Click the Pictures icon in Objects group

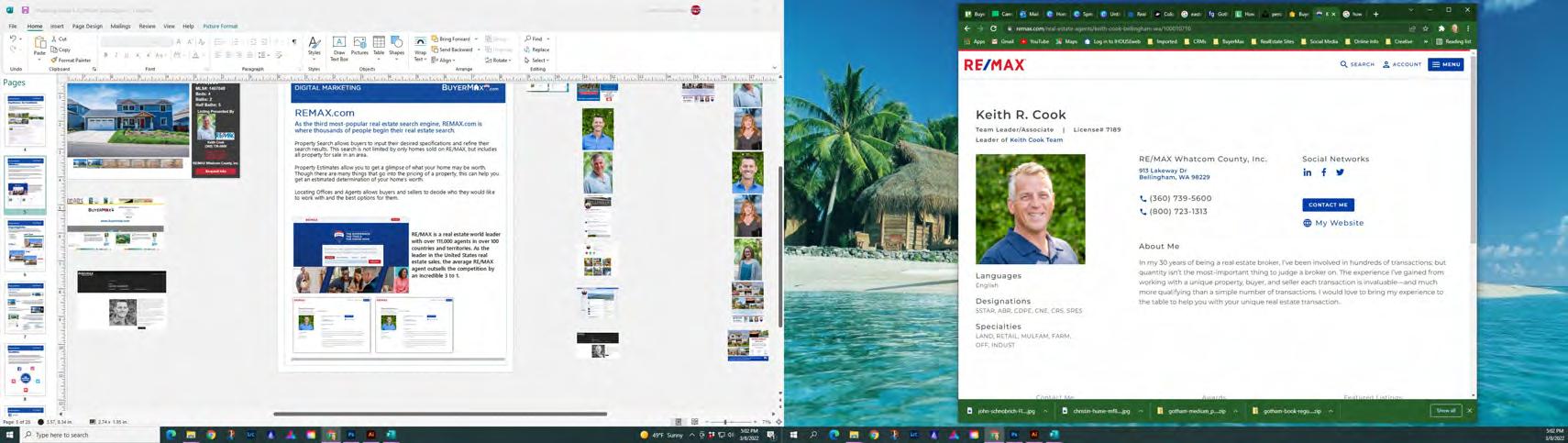pyautogui.click(x=359, y=48)
